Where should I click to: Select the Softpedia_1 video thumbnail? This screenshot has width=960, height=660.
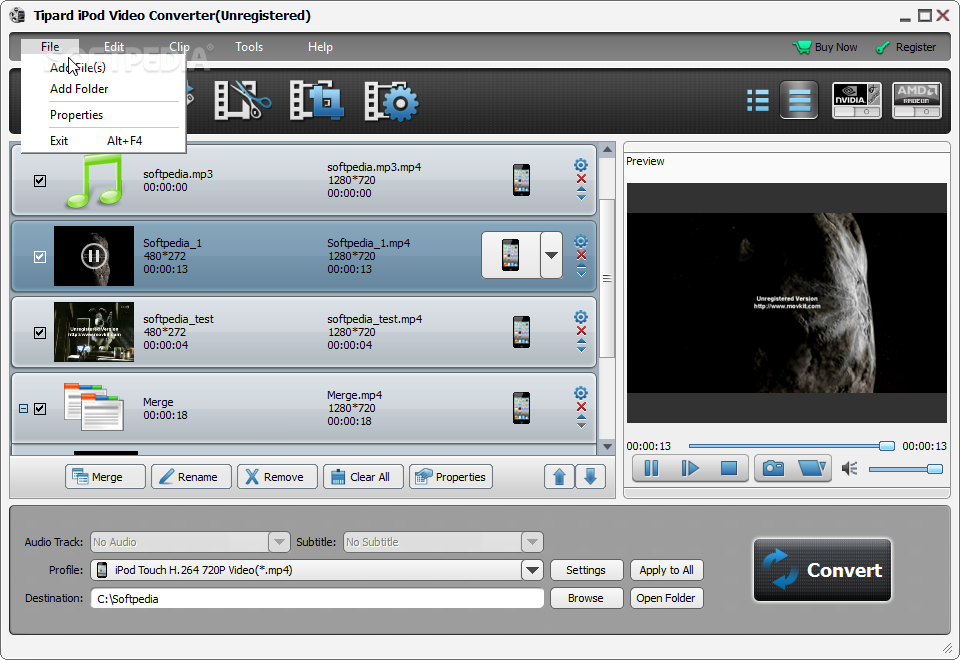[x=94, y=256]
